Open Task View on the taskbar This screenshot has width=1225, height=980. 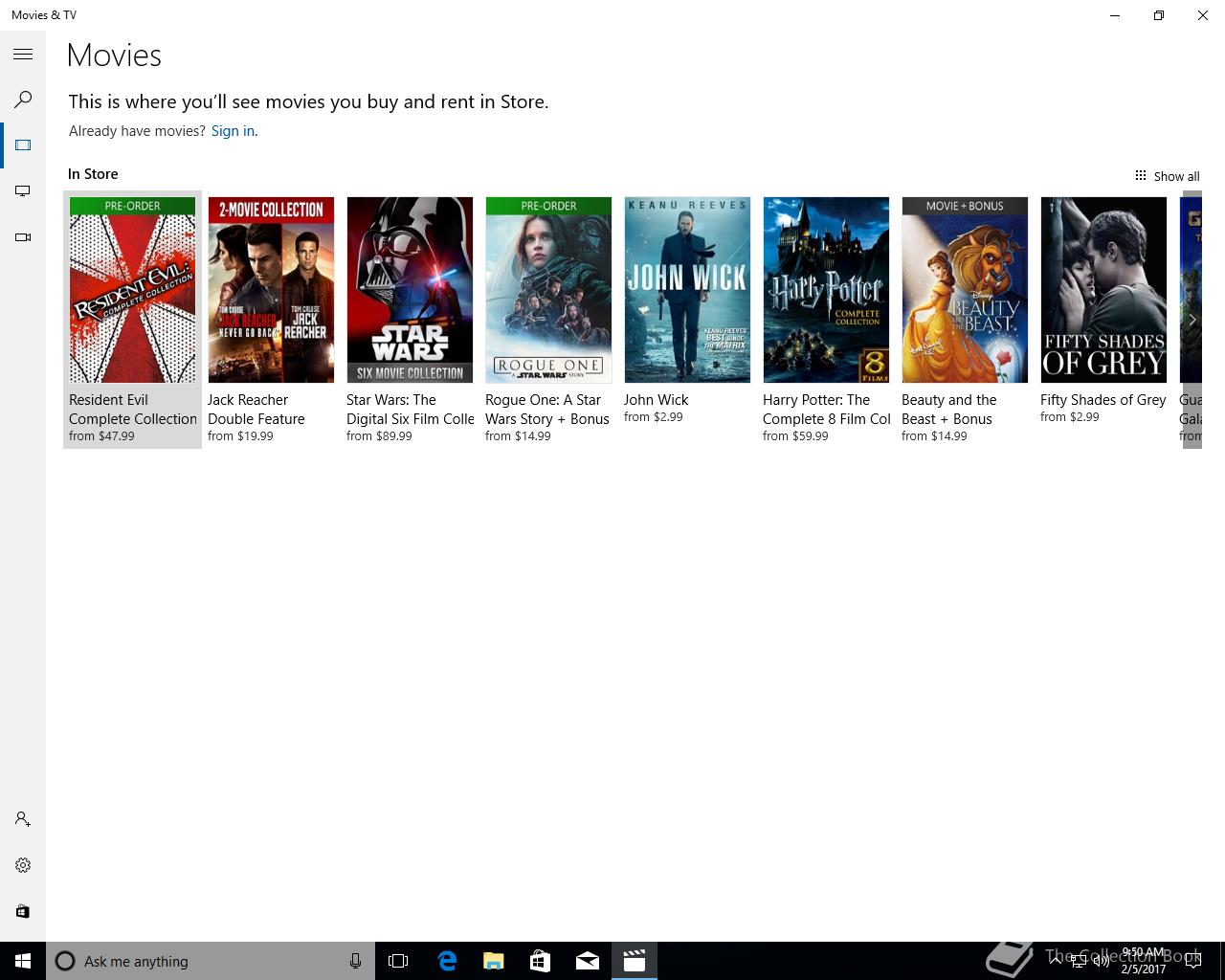click(x=398, y=961)
